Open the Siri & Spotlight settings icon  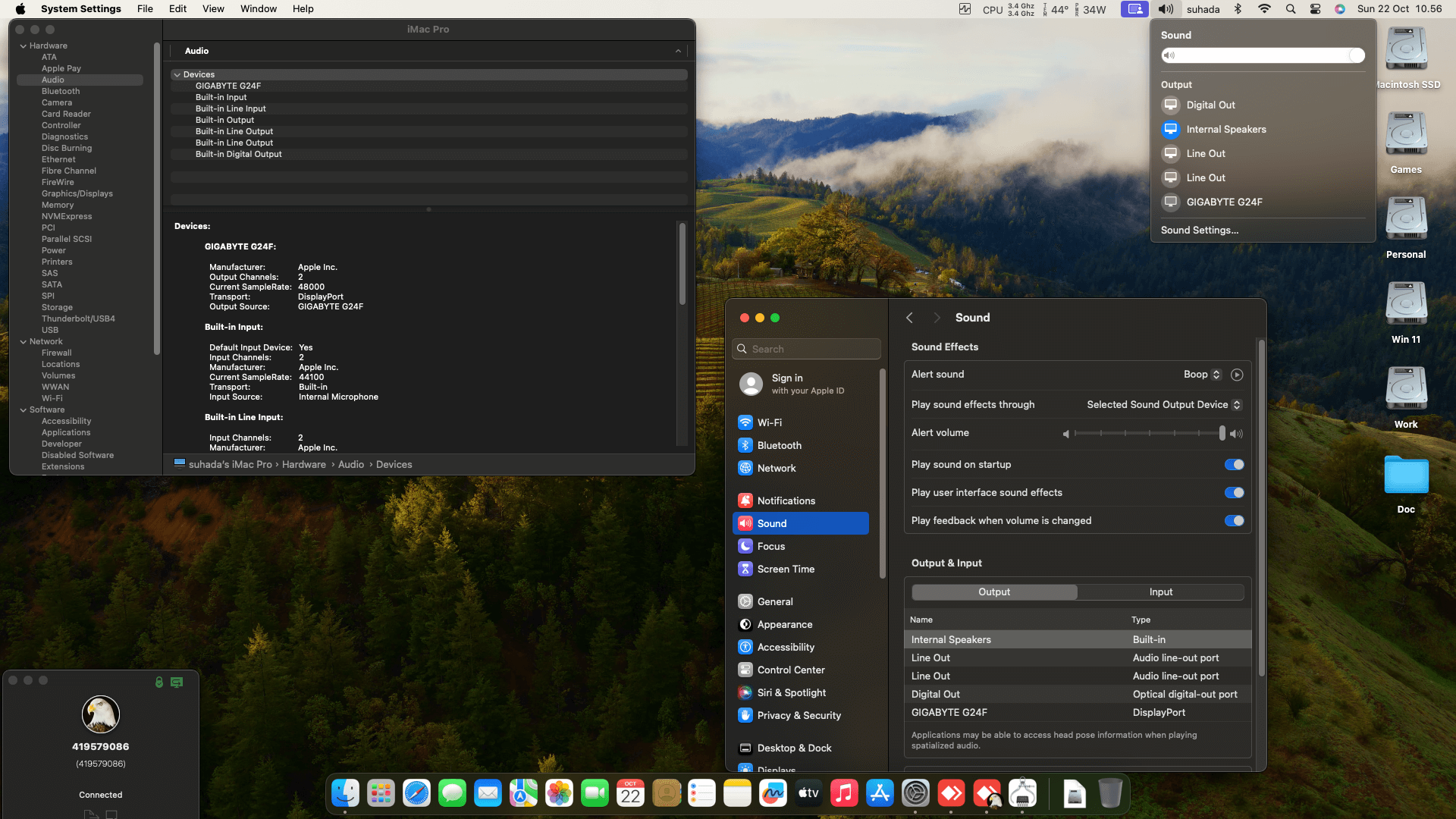tap(745, 692)
